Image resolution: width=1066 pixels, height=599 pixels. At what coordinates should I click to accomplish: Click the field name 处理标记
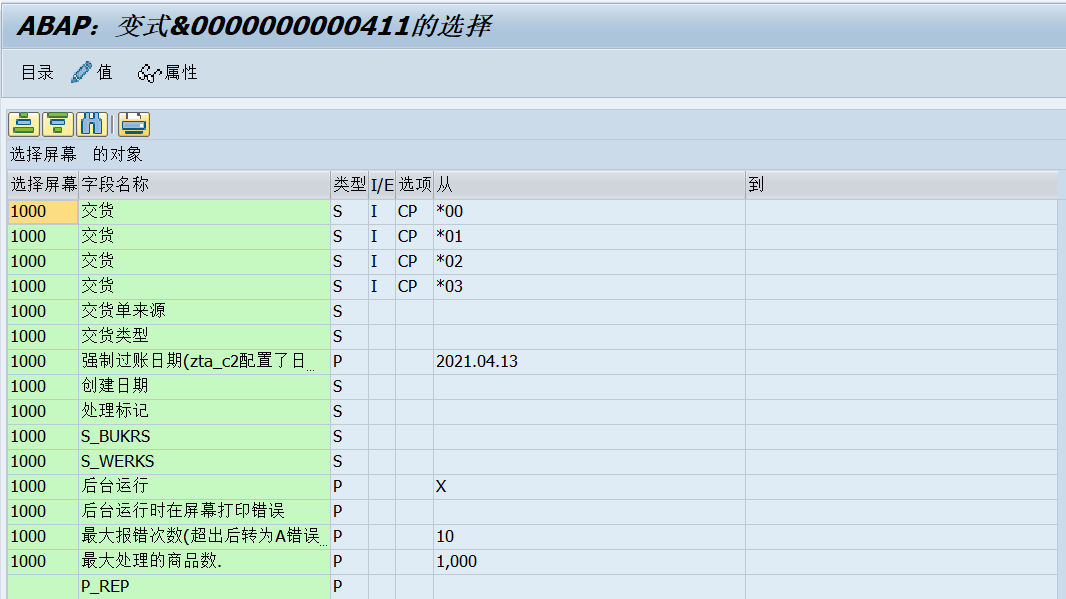(115, 411)
